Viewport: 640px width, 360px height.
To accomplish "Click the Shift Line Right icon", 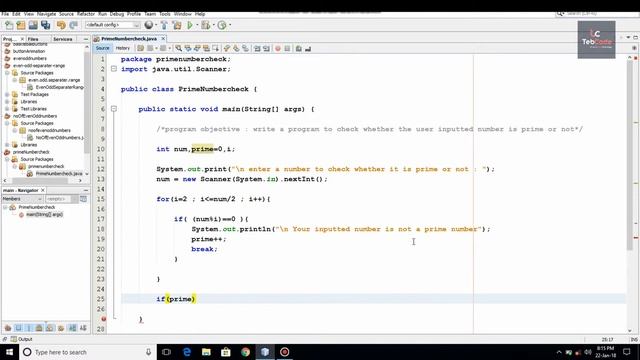I will 267,49.
